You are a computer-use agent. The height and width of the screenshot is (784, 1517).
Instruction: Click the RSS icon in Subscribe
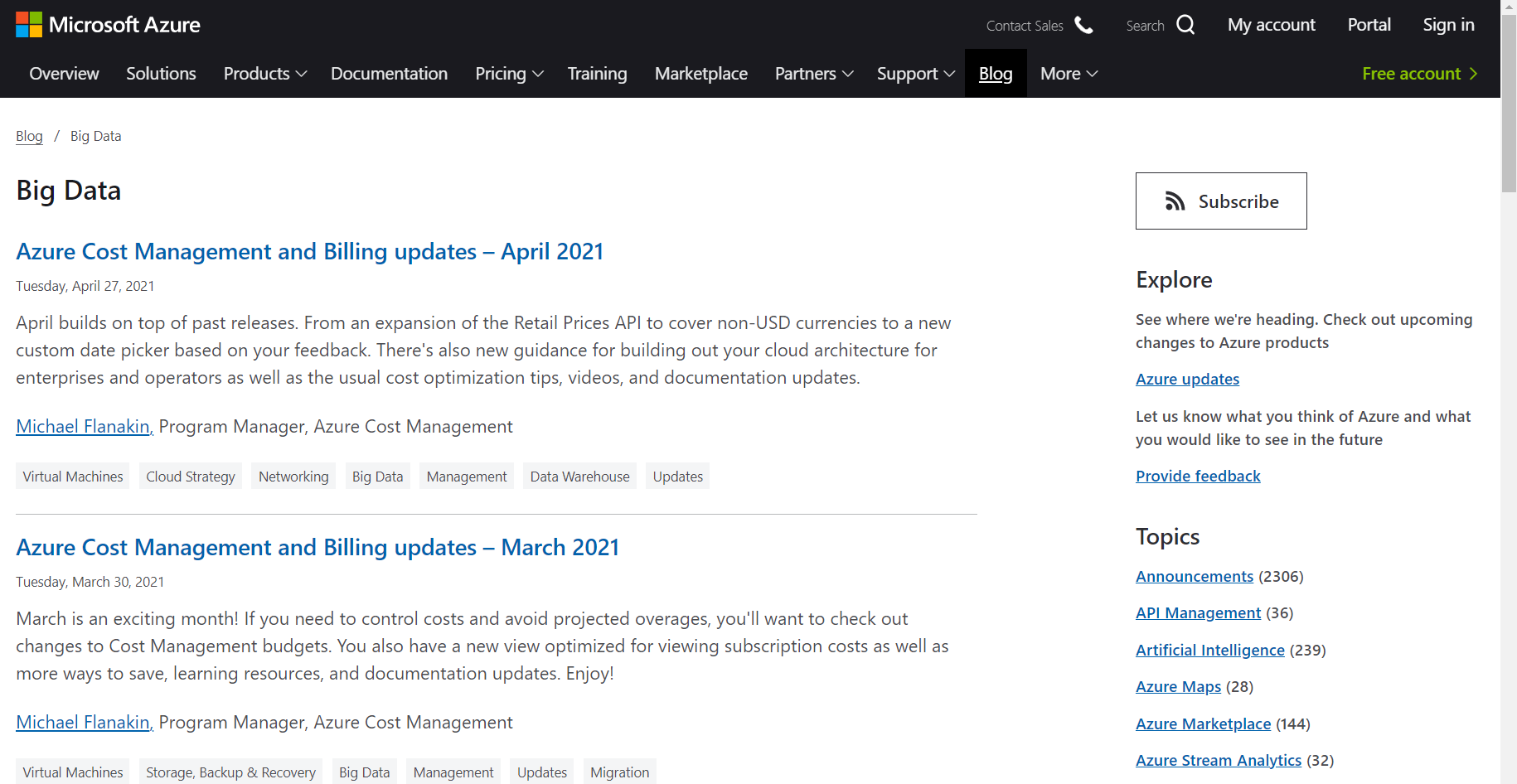[1175, 201]
